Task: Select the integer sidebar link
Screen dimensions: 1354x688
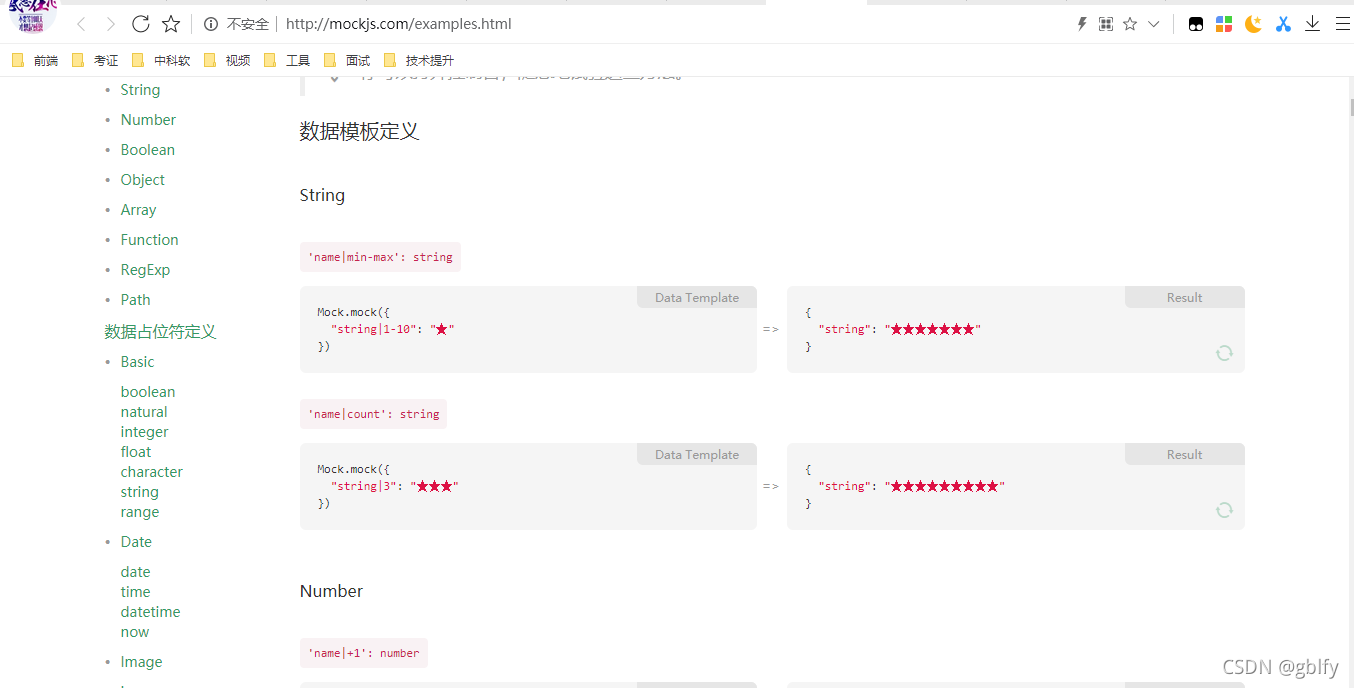Action: point(145,432)
